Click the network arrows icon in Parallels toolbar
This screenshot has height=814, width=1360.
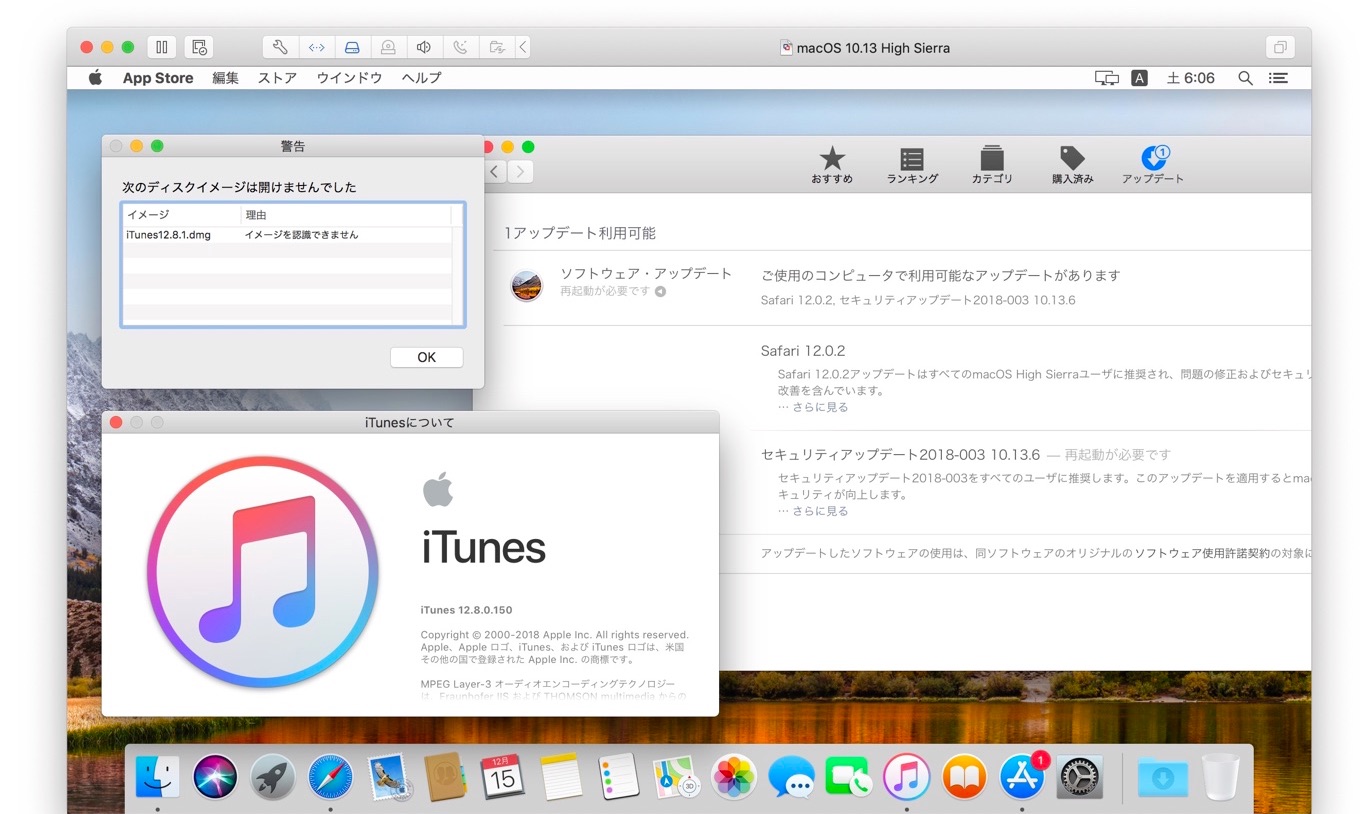316,47
